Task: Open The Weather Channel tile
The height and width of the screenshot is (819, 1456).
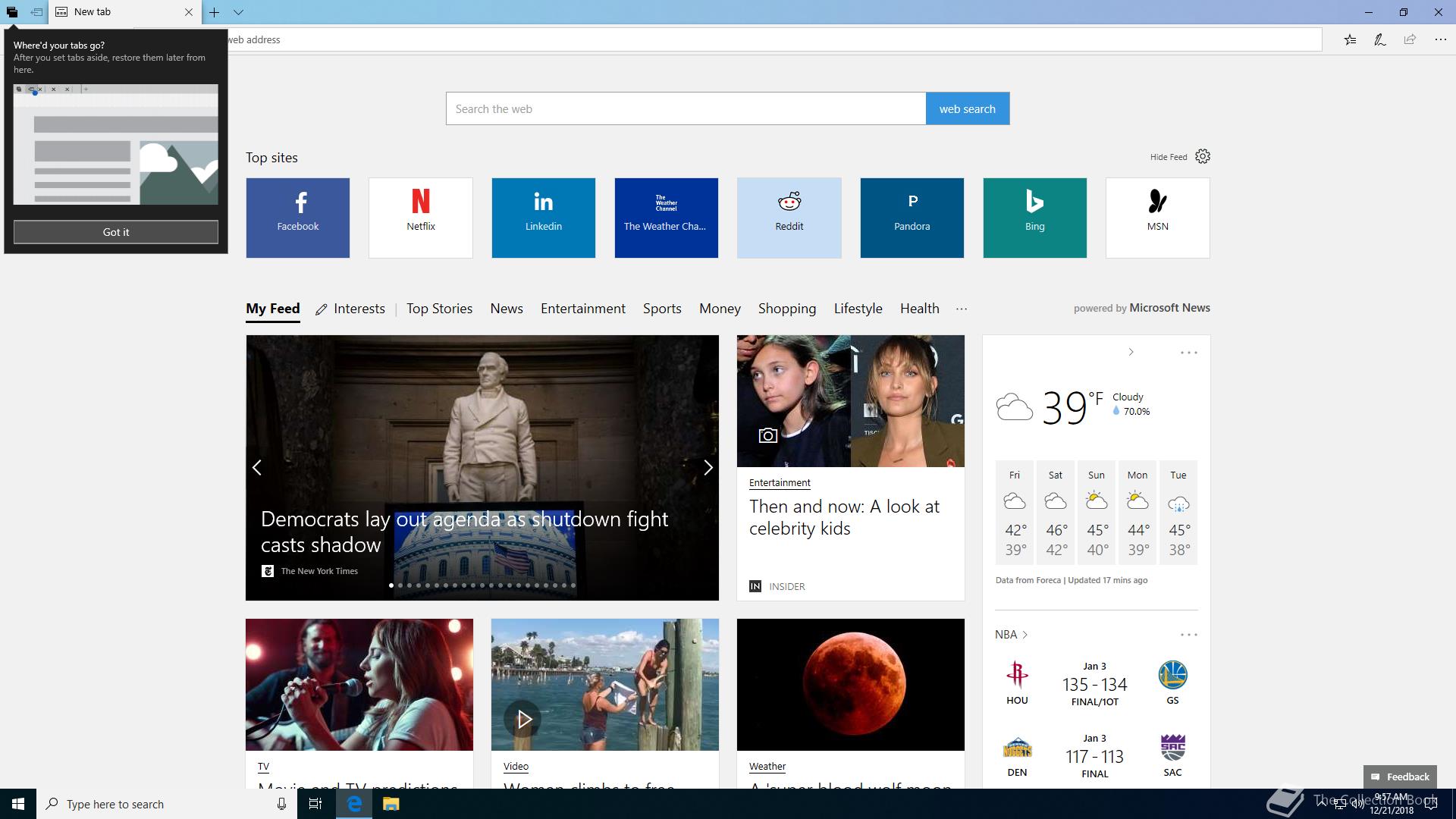Action: 667,218
